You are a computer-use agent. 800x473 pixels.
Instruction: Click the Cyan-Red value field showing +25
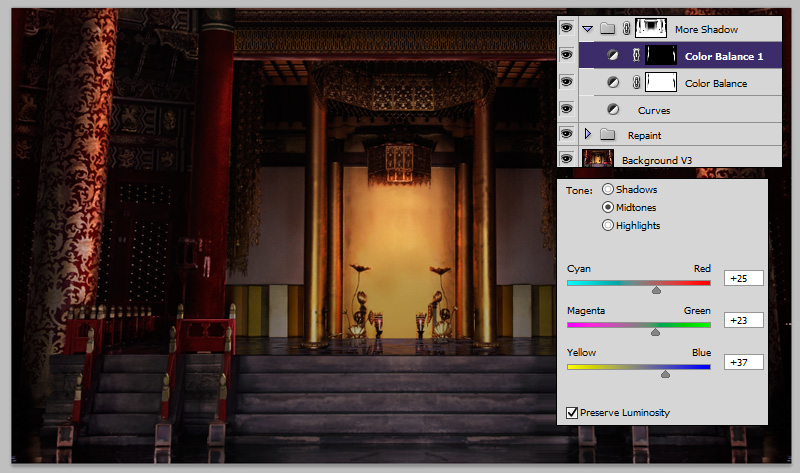pos(743,278)
